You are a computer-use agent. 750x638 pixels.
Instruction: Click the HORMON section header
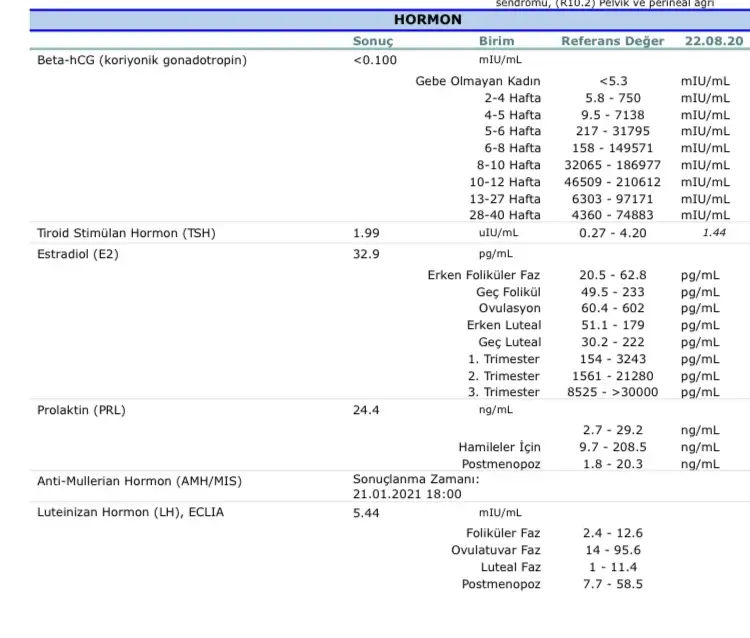point(428,20)
